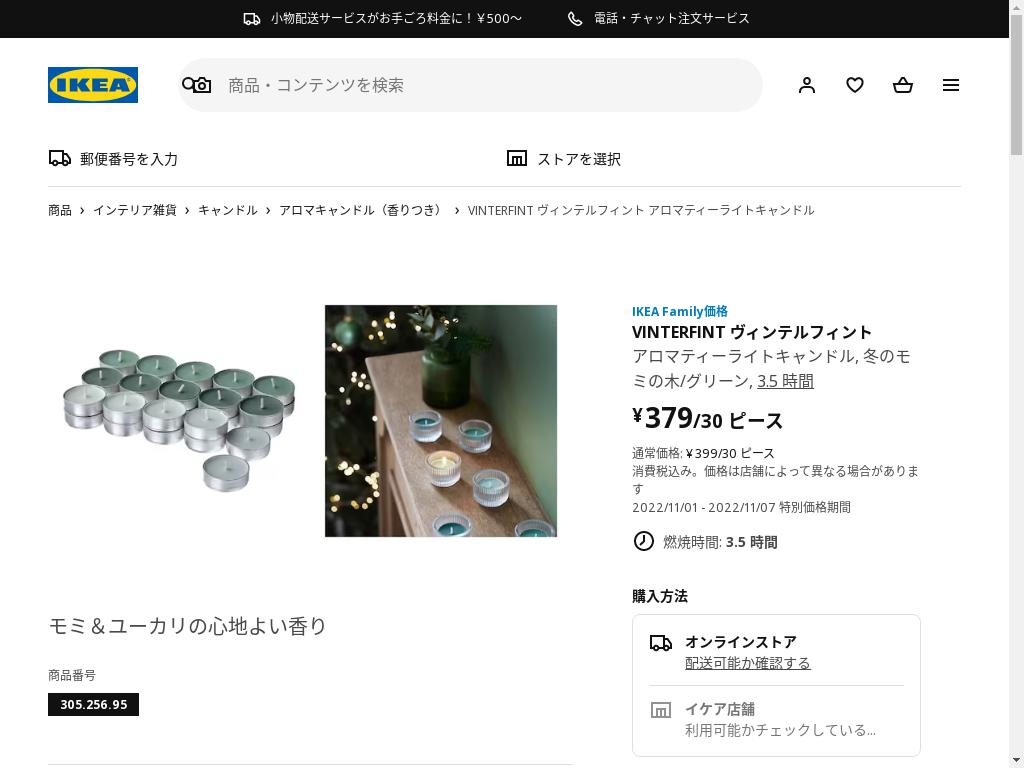Click VINTERFINT ヴィンテルフィント product title
1024x768 pixels.
pos(752,332)
